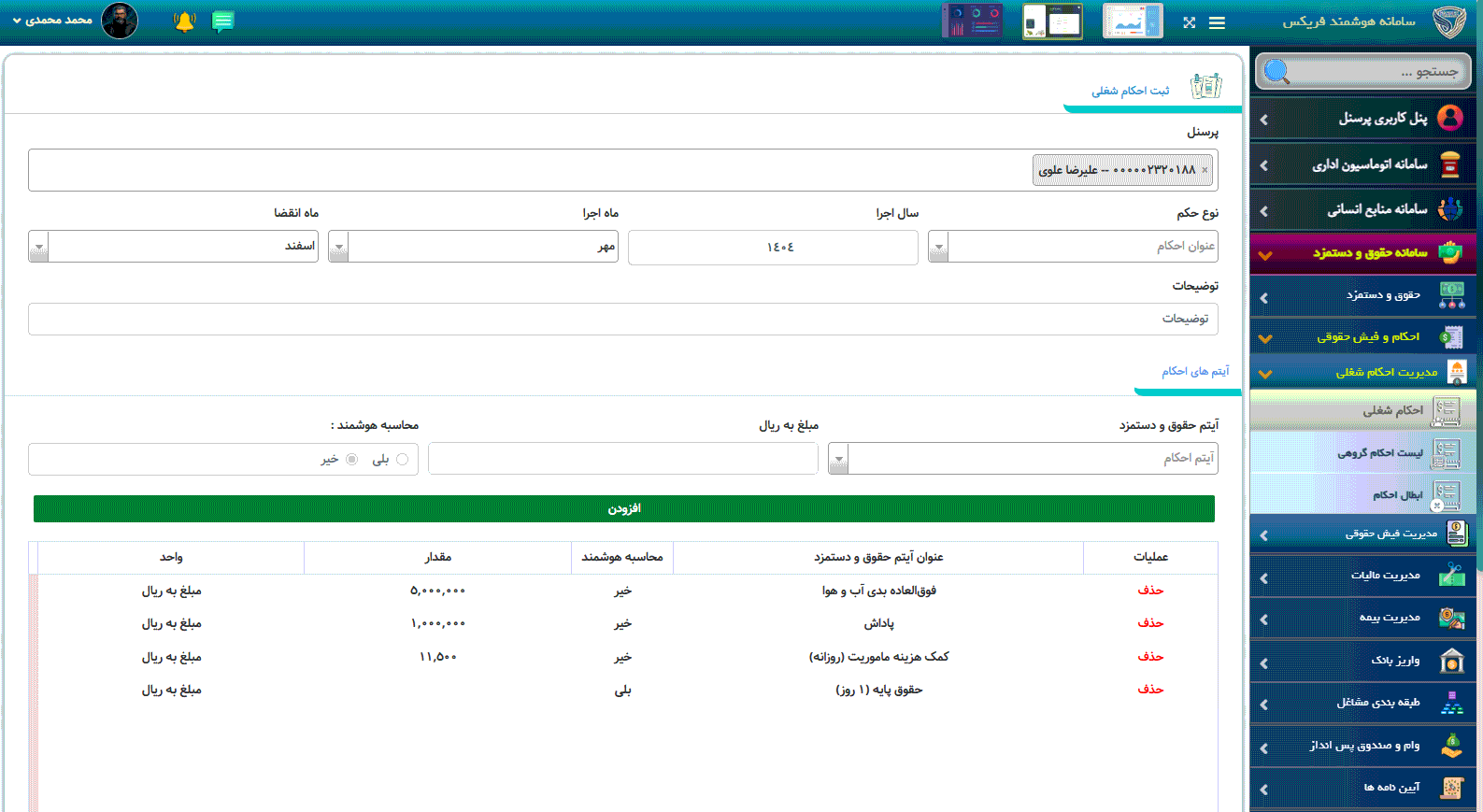1483x812 pixels.
Task: Toggle the hamburger menu icon
Action: 1217,22
